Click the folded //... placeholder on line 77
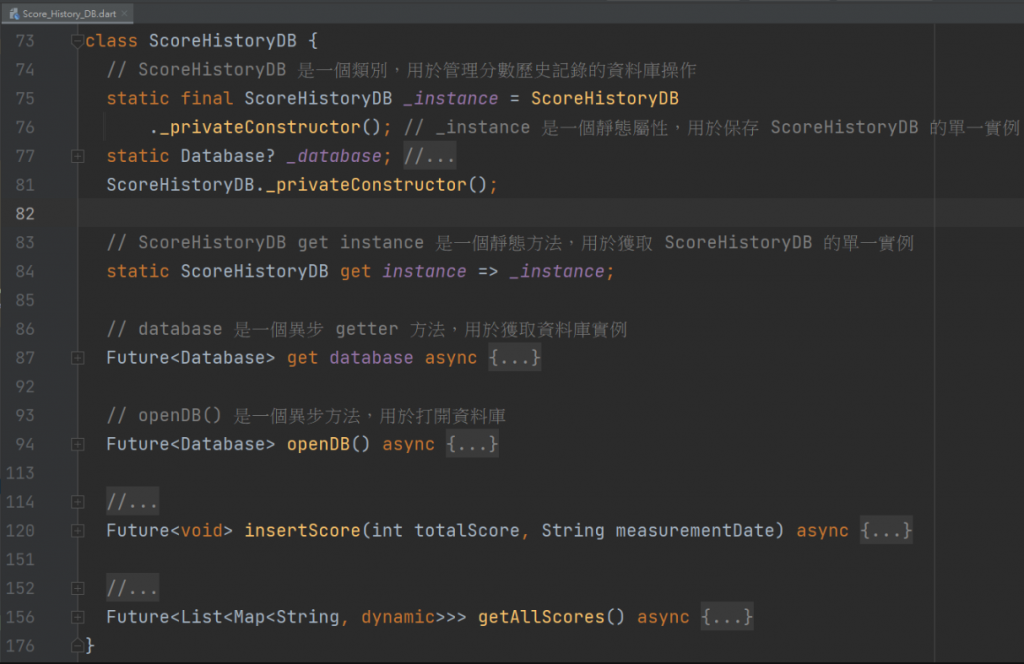Viewport: 1024px width, 664px height. coord(430,157)
